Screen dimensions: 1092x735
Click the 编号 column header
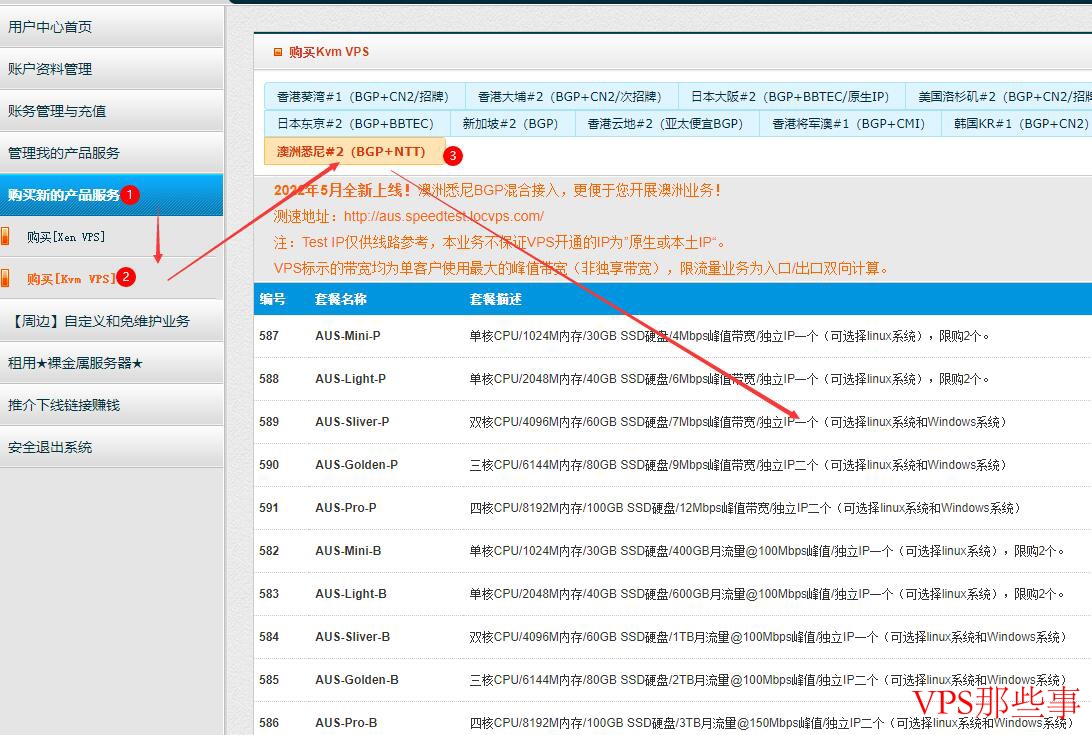tap(273, 300)
